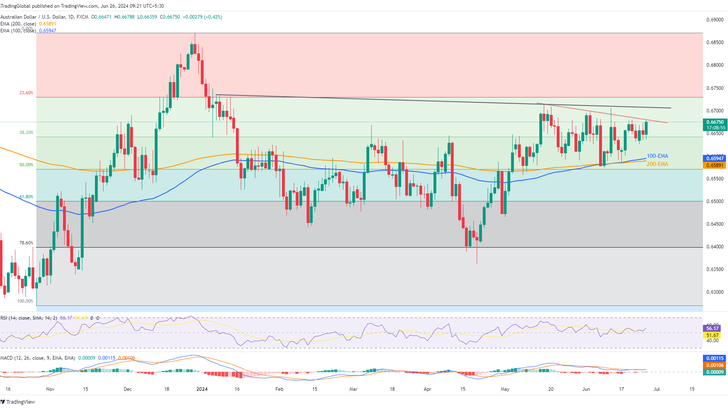Screen dimensions: 728x409
Task: Click the Mar label on time axis
Action: tap(353, 389)
